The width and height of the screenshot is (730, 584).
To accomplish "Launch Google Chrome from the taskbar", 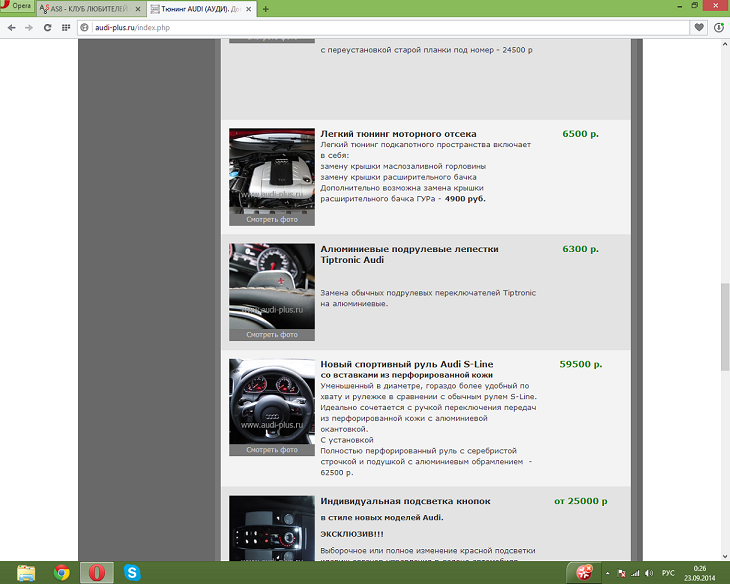I will pyautogui.click(x=62, y=572).
